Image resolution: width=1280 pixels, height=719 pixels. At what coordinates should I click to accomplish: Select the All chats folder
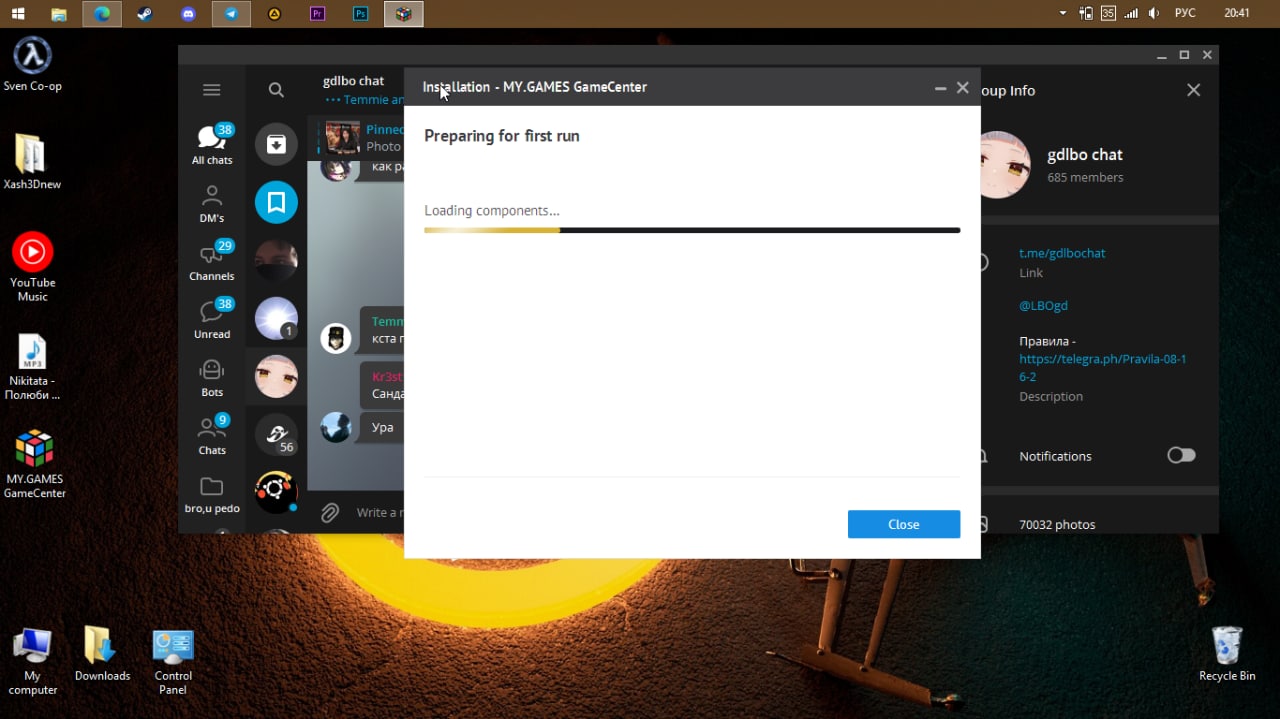coord(212,144)
